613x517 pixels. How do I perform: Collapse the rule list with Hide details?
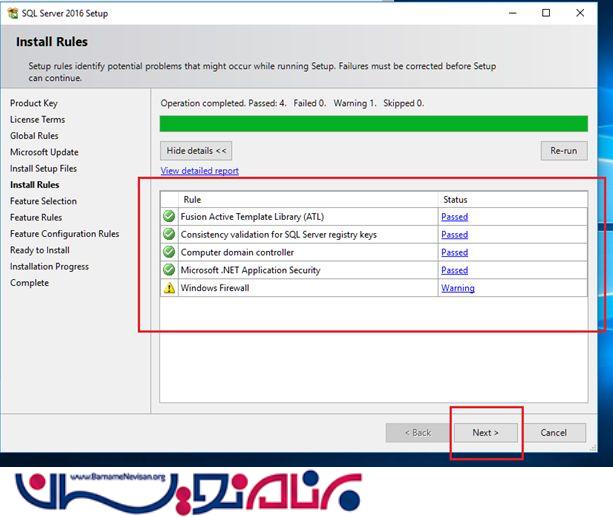198,151
